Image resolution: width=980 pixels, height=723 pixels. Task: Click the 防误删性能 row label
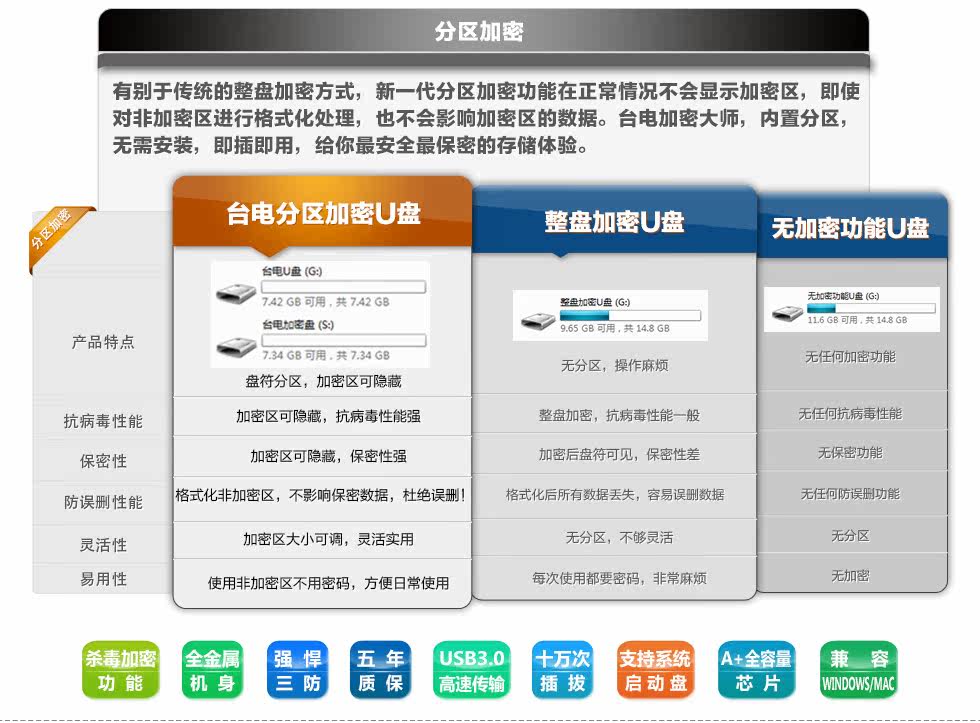[103, 502]
